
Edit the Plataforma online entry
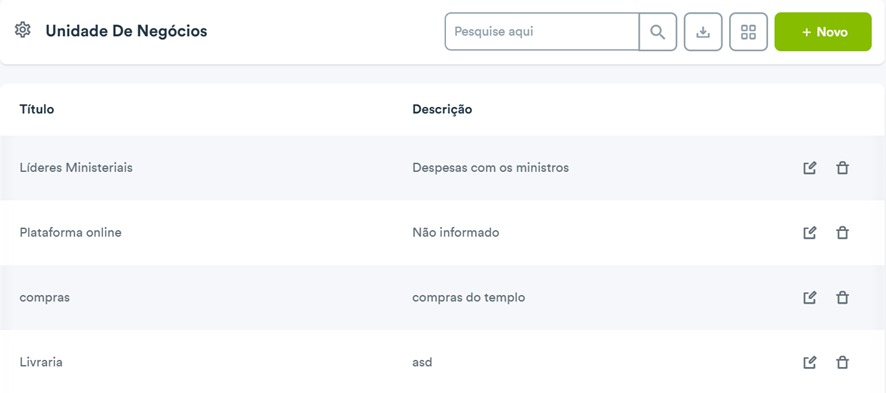coord(810,233)
